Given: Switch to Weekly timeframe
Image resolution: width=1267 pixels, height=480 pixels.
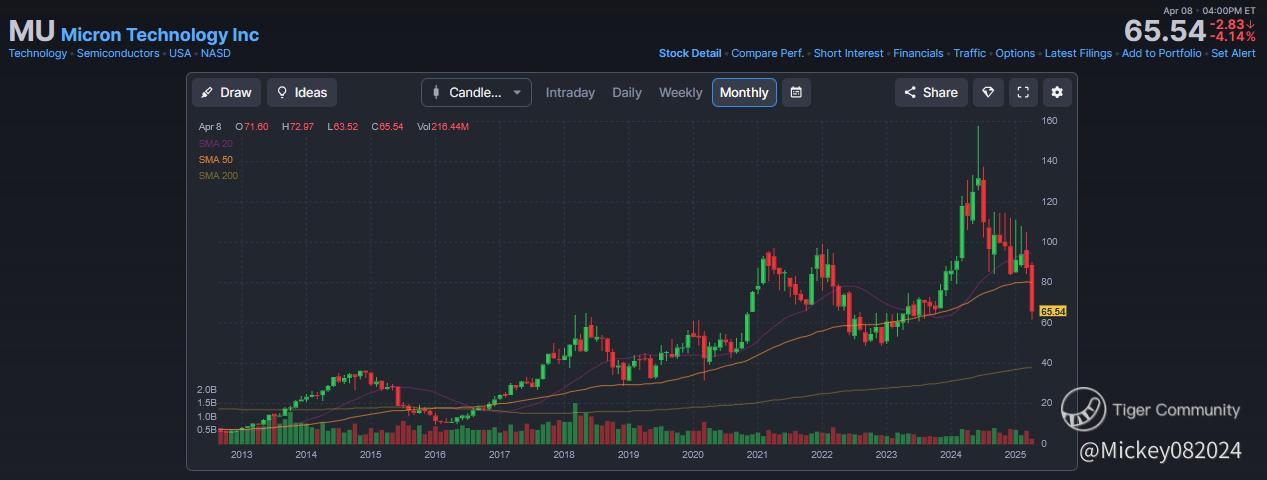Looking at the screenshot, I should click(x=680, y=92).
